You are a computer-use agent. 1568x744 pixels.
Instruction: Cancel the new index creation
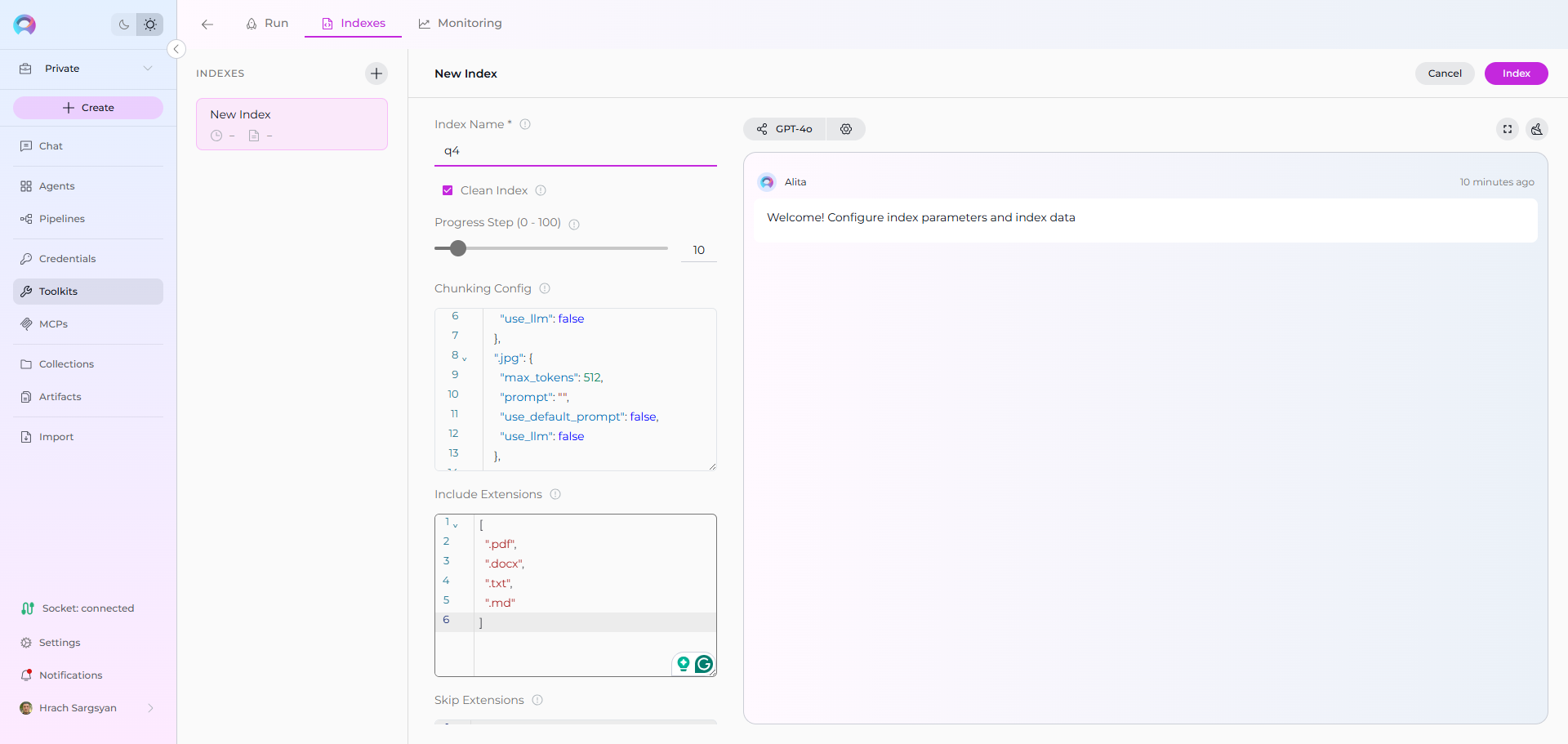1444,74
